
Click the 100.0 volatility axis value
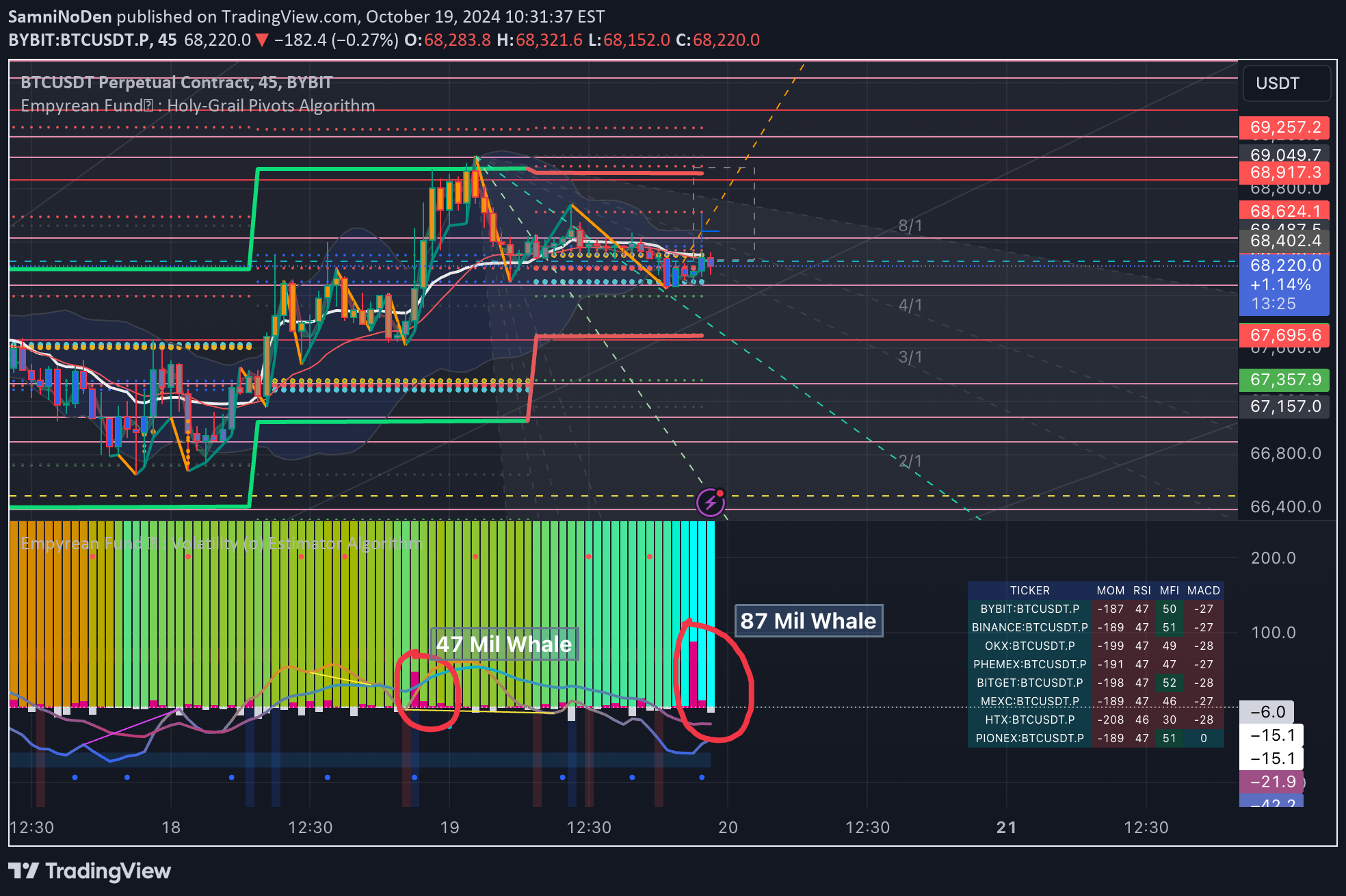pyautogui.click(x=1273, y=633)
